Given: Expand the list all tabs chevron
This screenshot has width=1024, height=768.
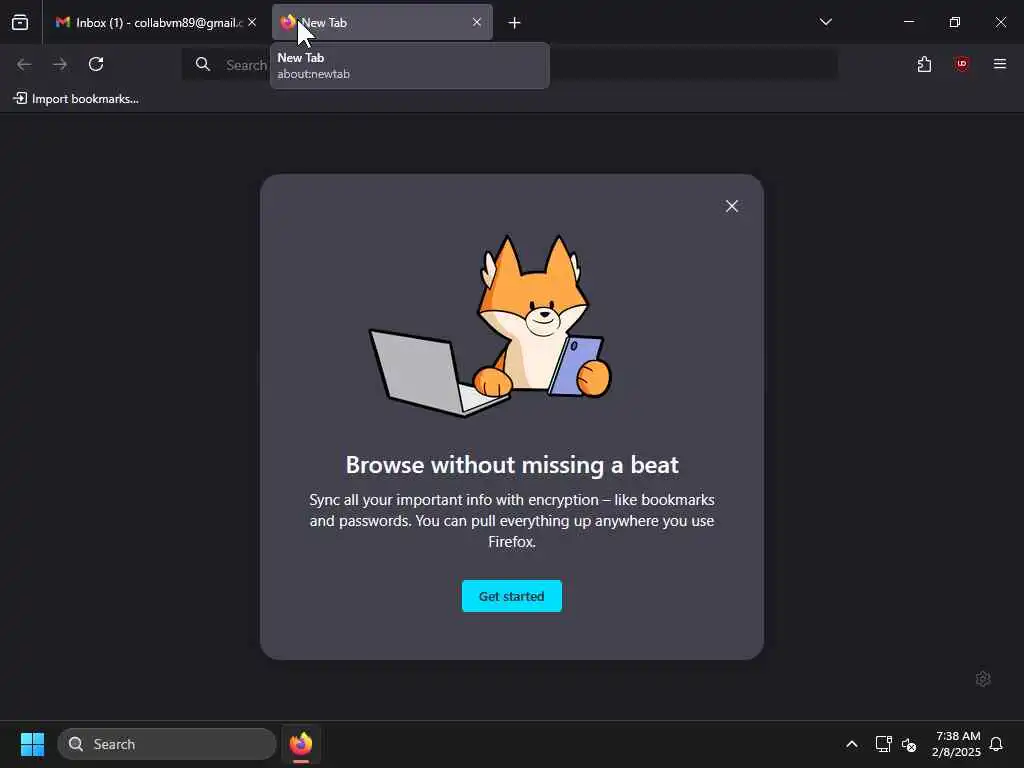Looking at the screenshot, I should pos(825,22).
